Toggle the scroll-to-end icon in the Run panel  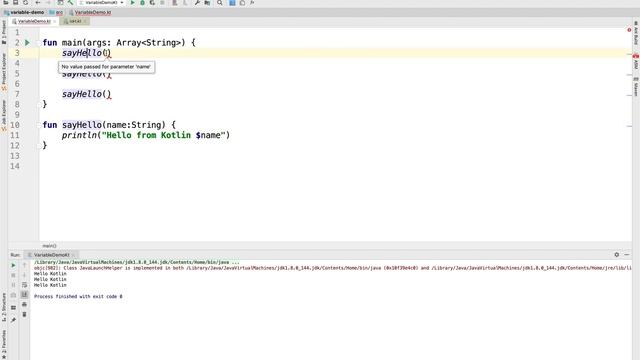click(24, 295)
